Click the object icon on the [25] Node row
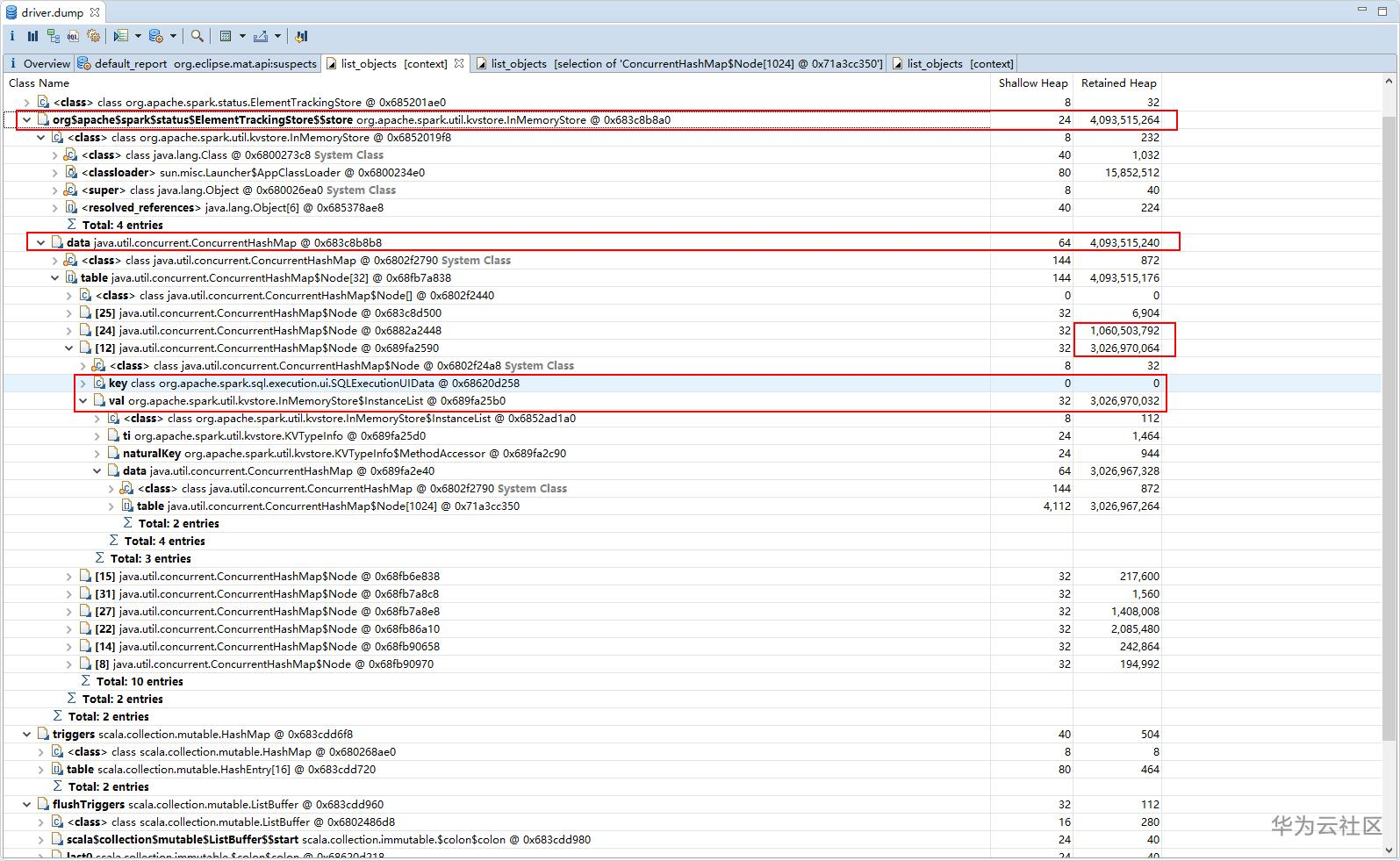The width and height of the screenshot is (1400, 861). pos(85,313)
